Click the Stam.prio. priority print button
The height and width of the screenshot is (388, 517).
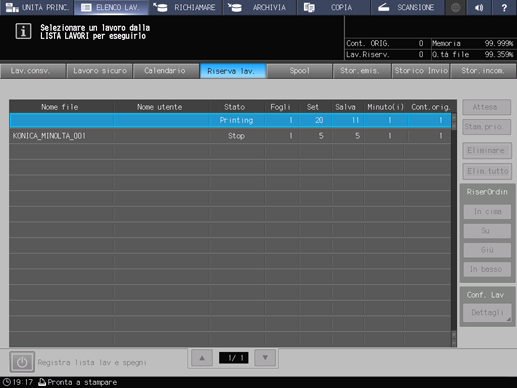click(486, 127)
